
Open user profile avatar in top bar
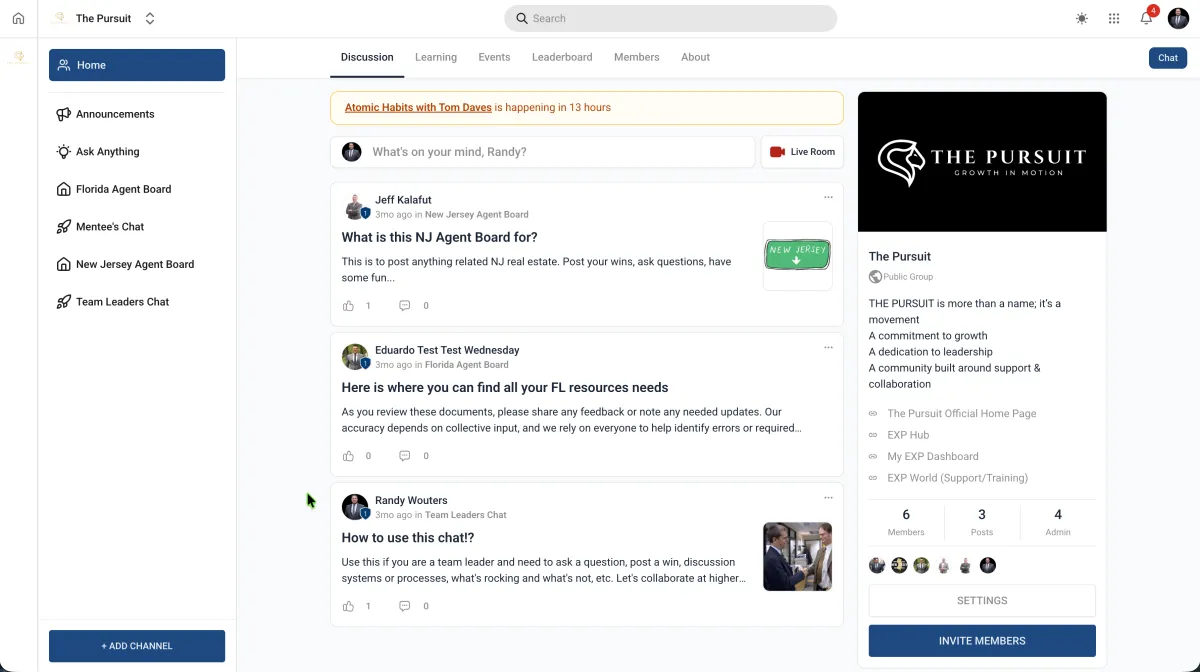coord(1178,18)
